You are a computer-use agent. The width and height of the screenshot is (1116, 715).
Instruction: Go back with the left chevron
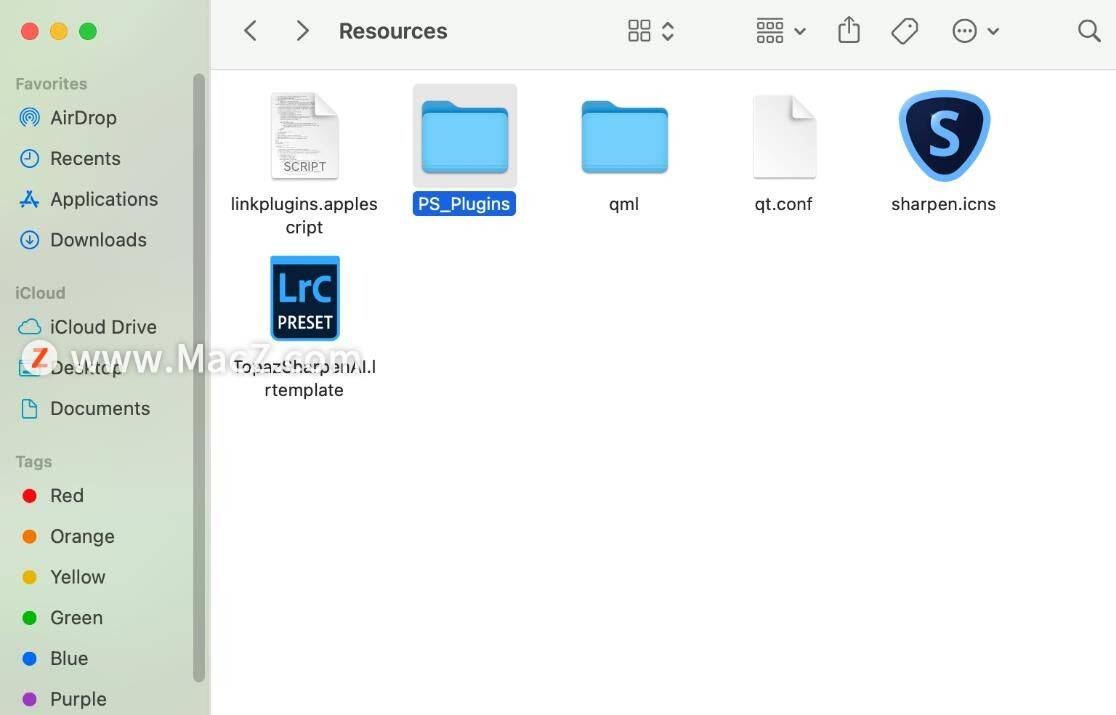pos(251,31)
